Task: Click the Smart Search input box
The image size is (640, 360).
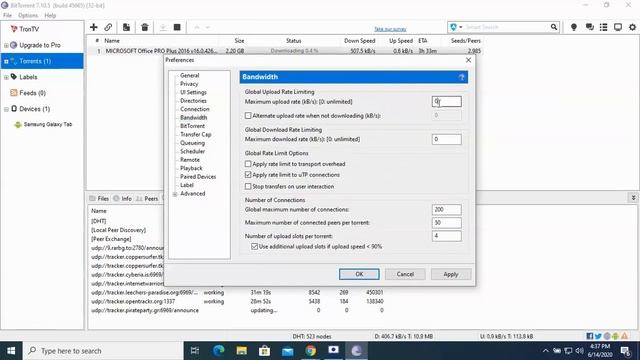Action: [506, 27]
